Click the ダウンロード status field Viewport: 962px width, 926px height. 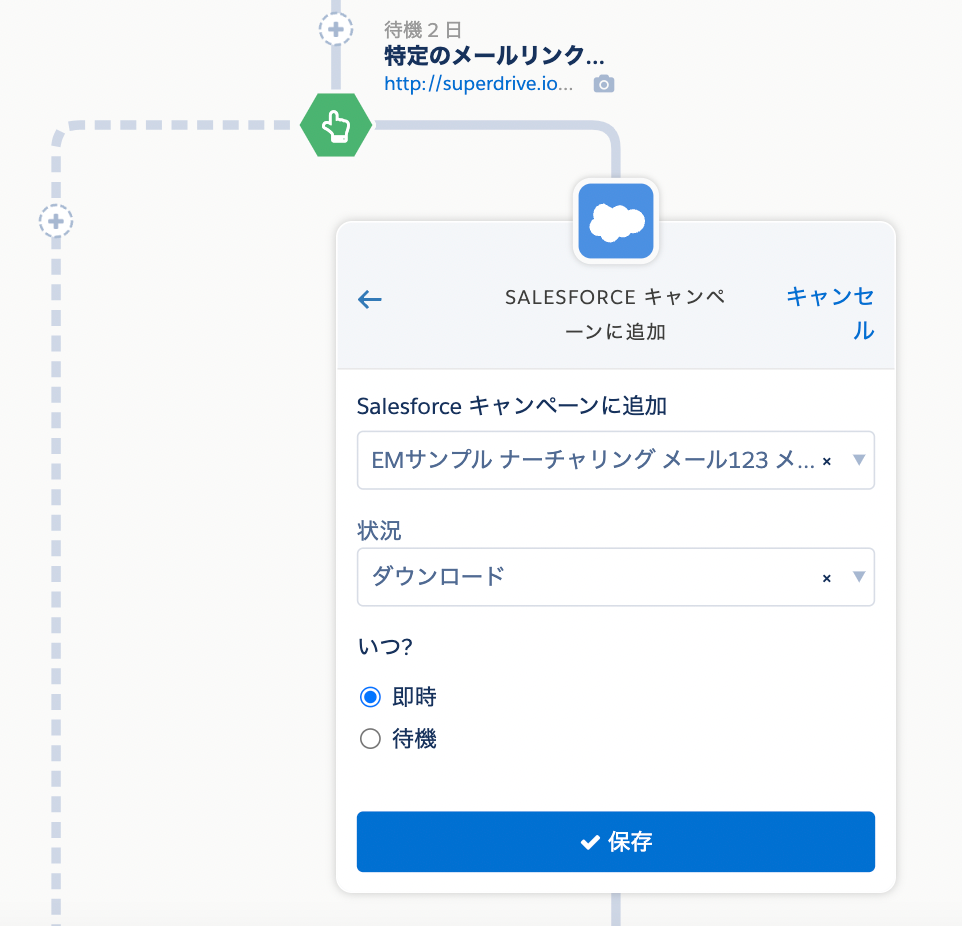616,577
